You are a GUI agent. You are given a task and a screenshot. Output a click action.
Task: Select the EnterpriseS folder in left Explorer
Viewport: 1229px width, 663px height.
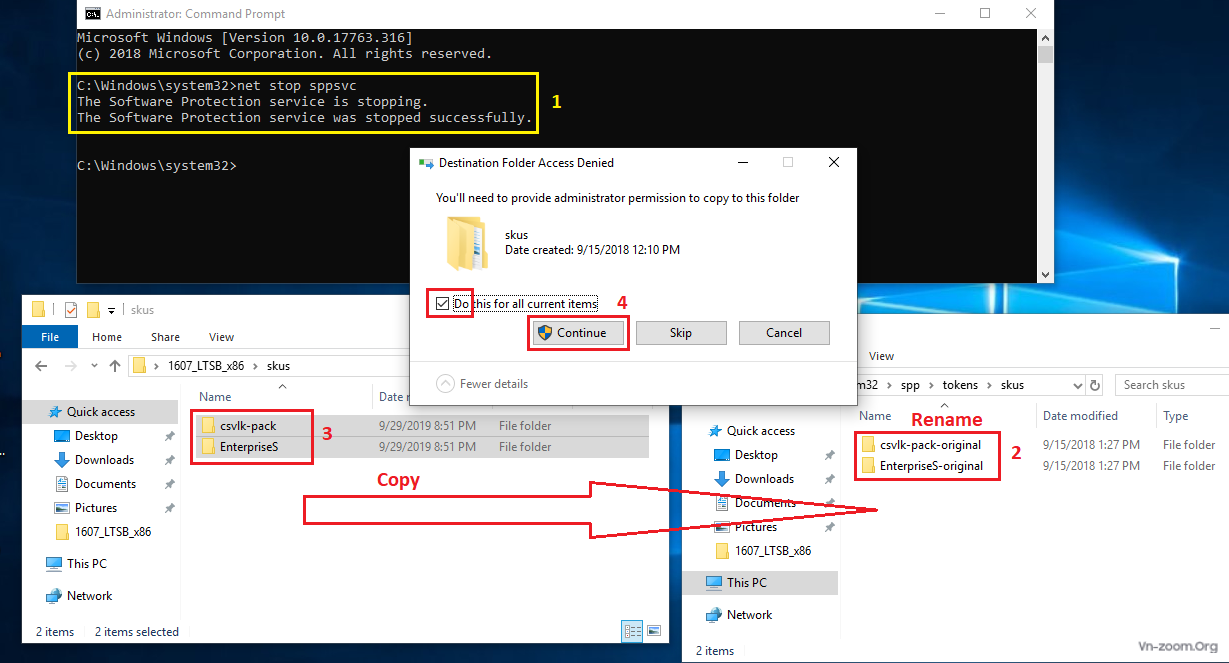(x=249, y=447)
